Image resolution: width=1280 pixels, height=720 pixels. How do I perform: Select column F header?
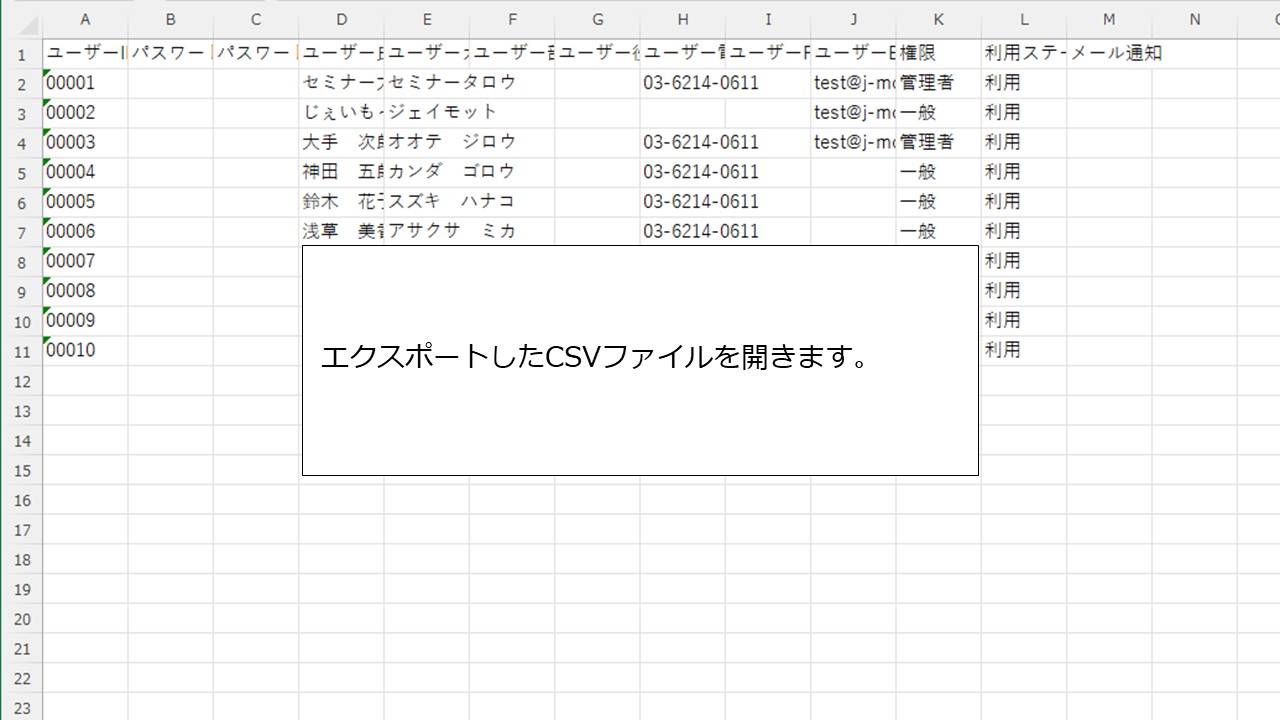click(x=512, y=19)
